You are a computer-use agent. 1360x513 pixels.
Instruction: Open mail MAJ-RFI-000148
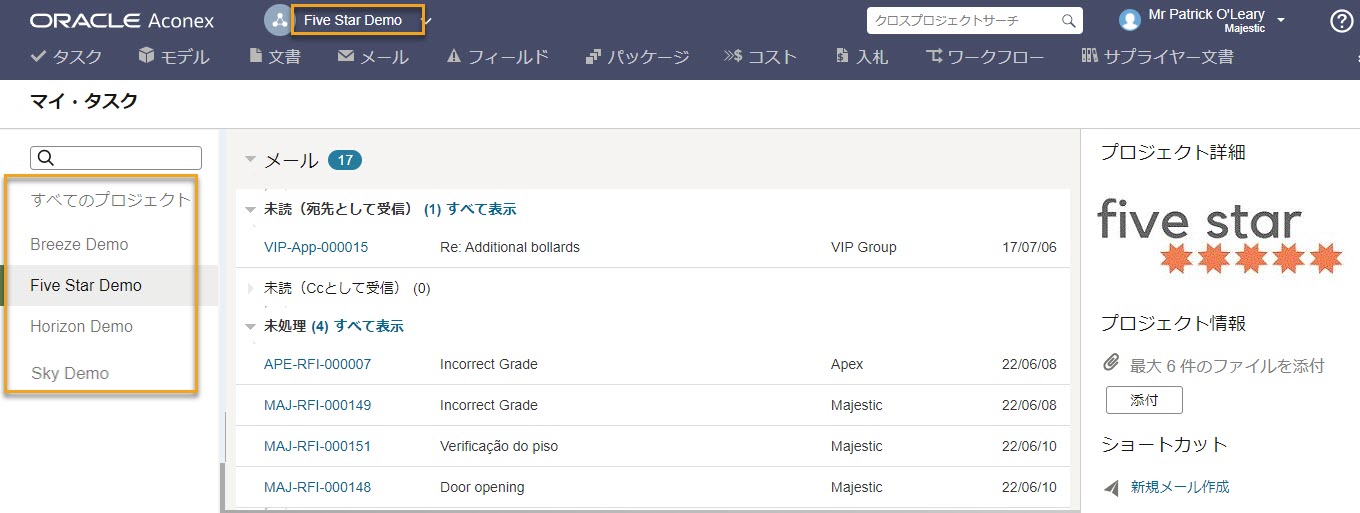[317, 487]
